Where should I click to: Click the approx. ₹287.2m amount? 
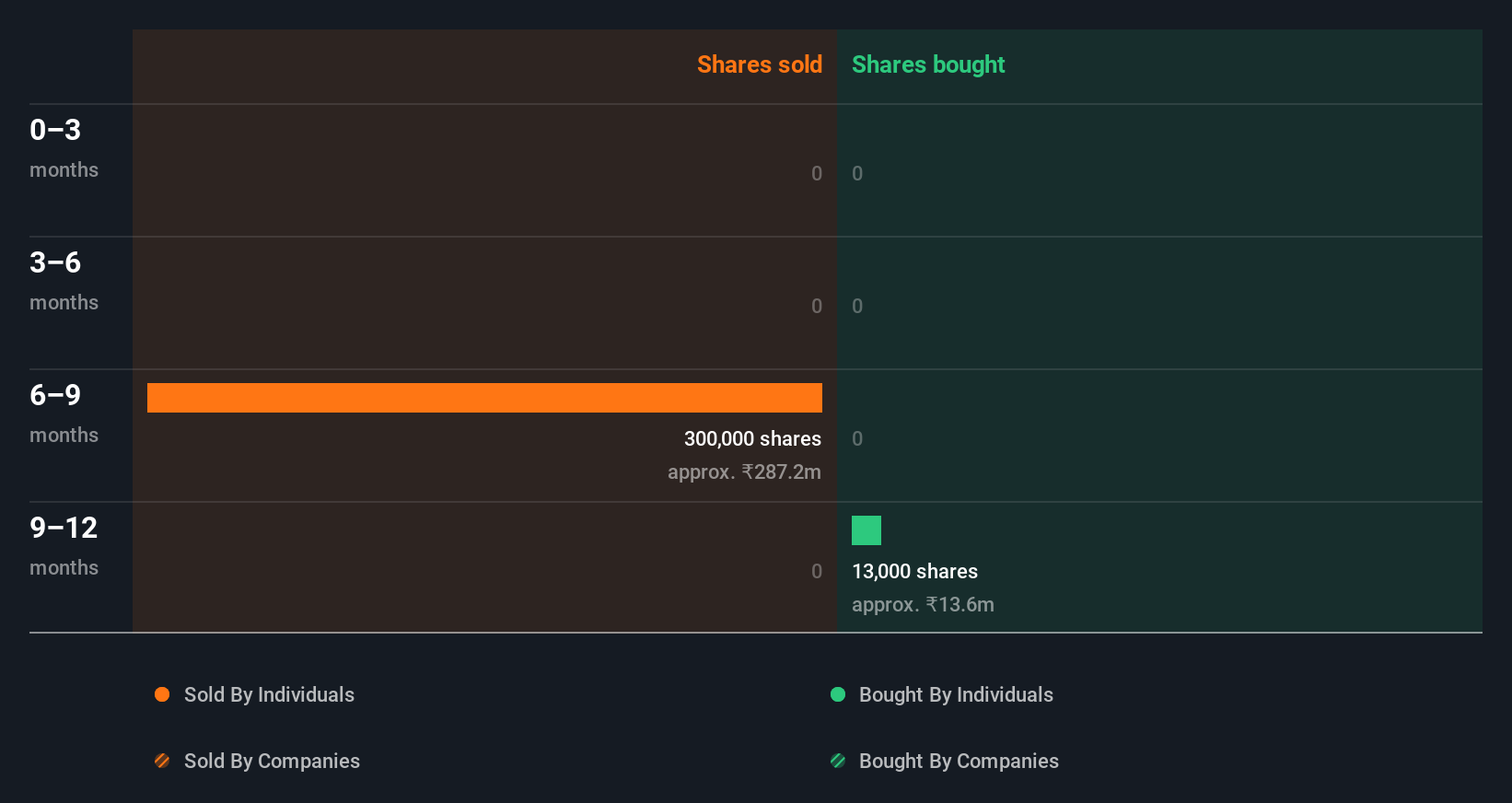(744, 472)
